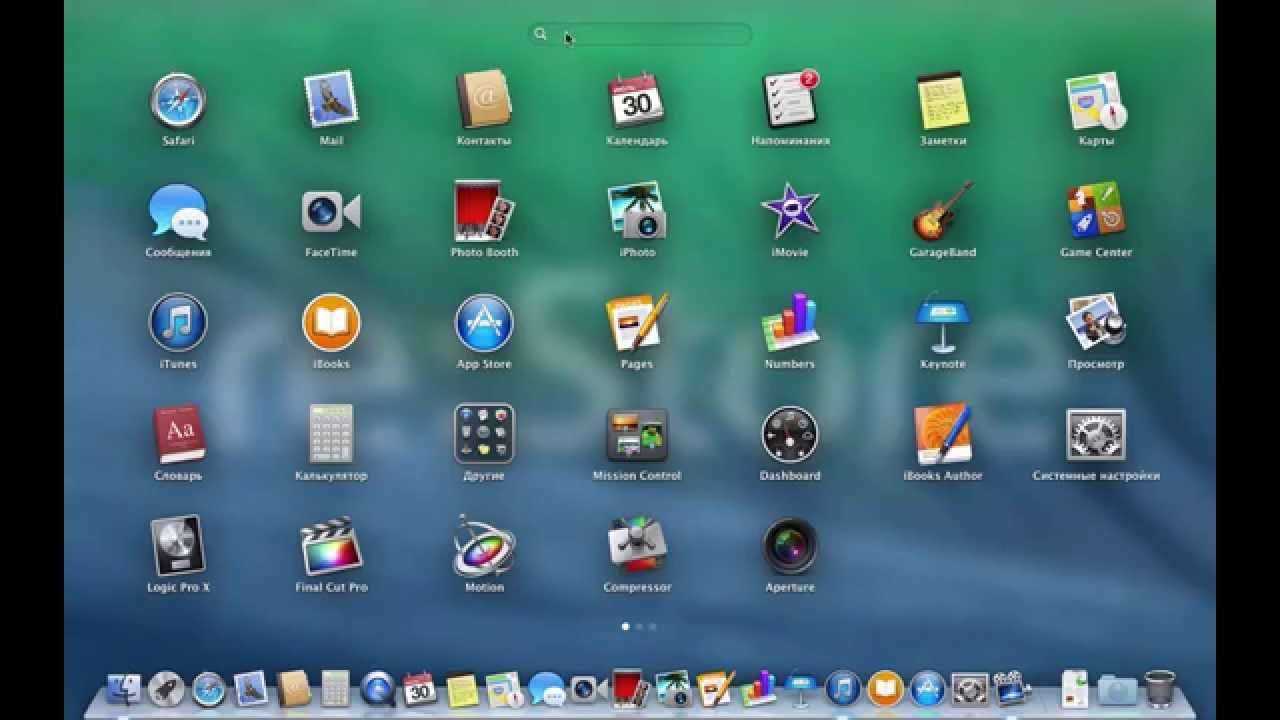Open App Store in the Launchpad grid
This screenshot has width=1280, height=720.
tap(484, 322)
